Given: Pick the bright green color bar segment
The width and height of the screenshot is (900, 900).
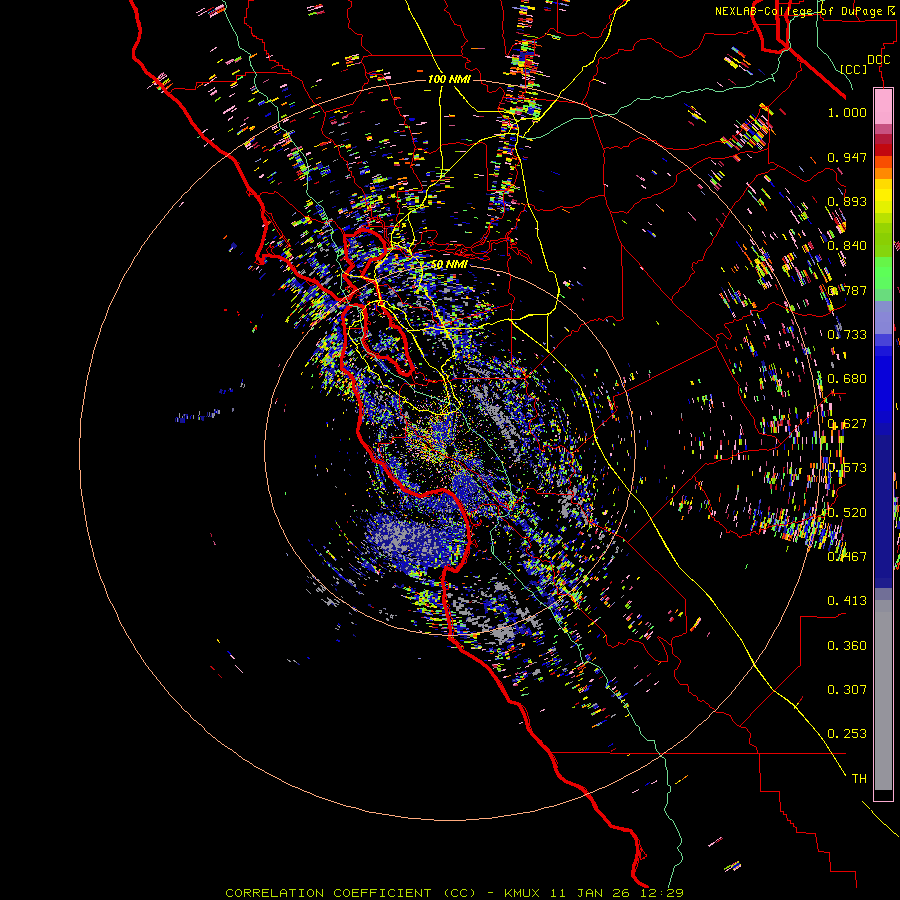Looking at the screenshot, I should point(883,273).
